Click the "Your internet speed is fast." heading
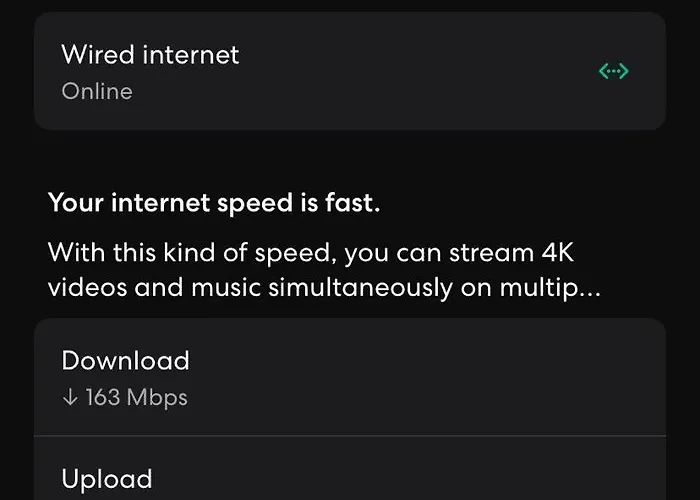Screen dimensions: 700x500 pyautogui.click(x=214, y=203)
